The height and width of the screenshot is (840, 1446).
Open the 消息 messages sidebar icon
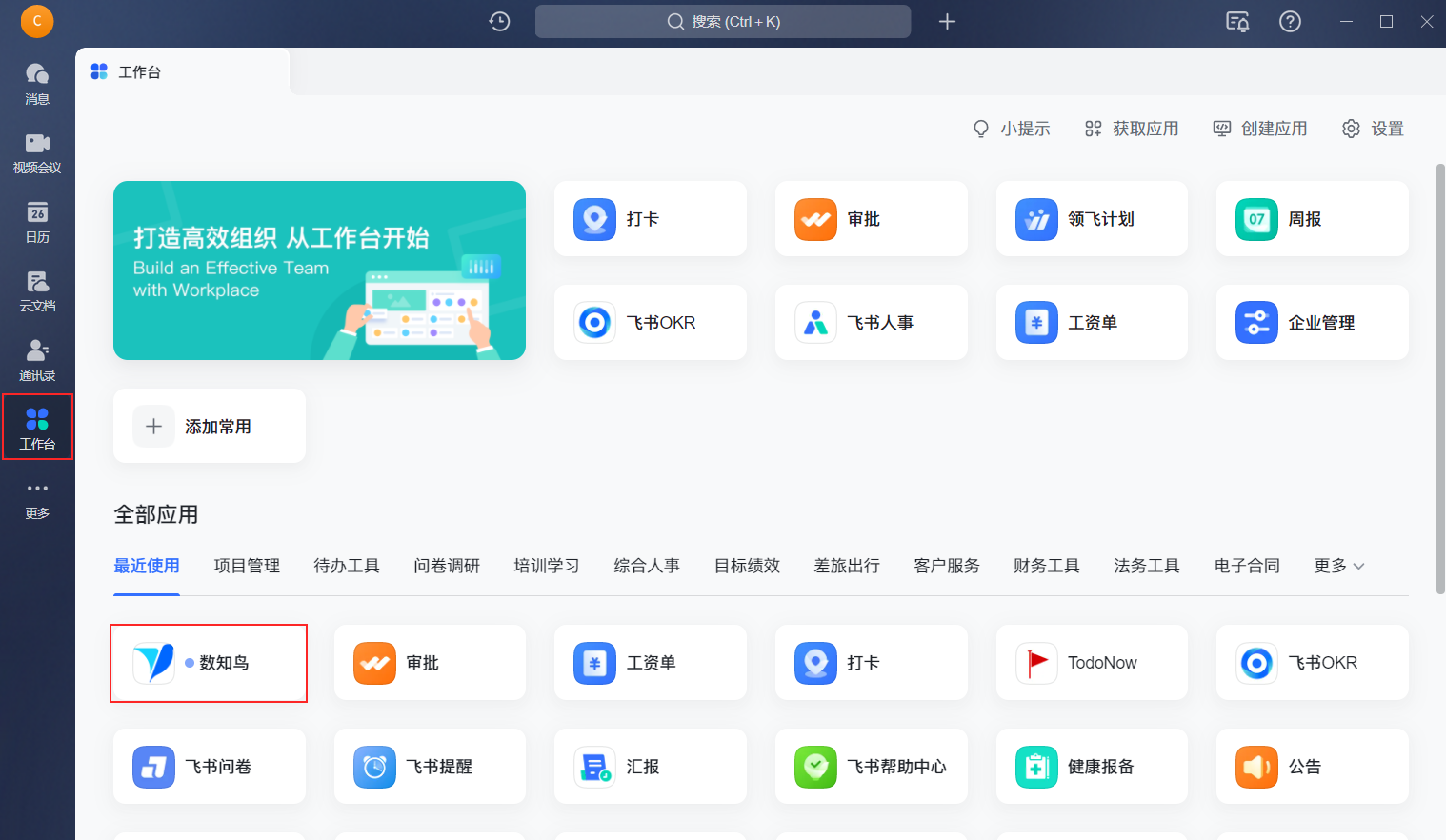pos(37,84)
